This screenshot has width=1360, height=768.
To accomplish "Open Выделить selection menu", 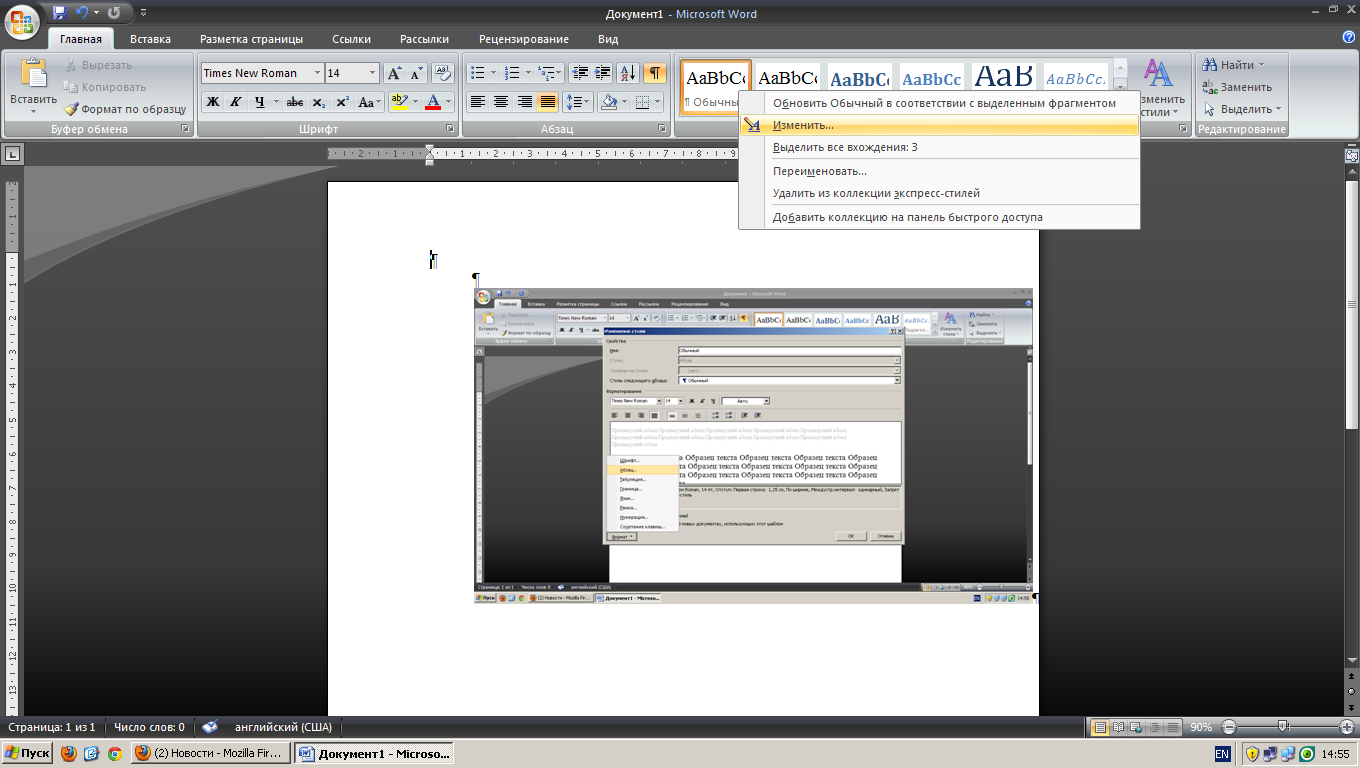I will [1242, 109].
